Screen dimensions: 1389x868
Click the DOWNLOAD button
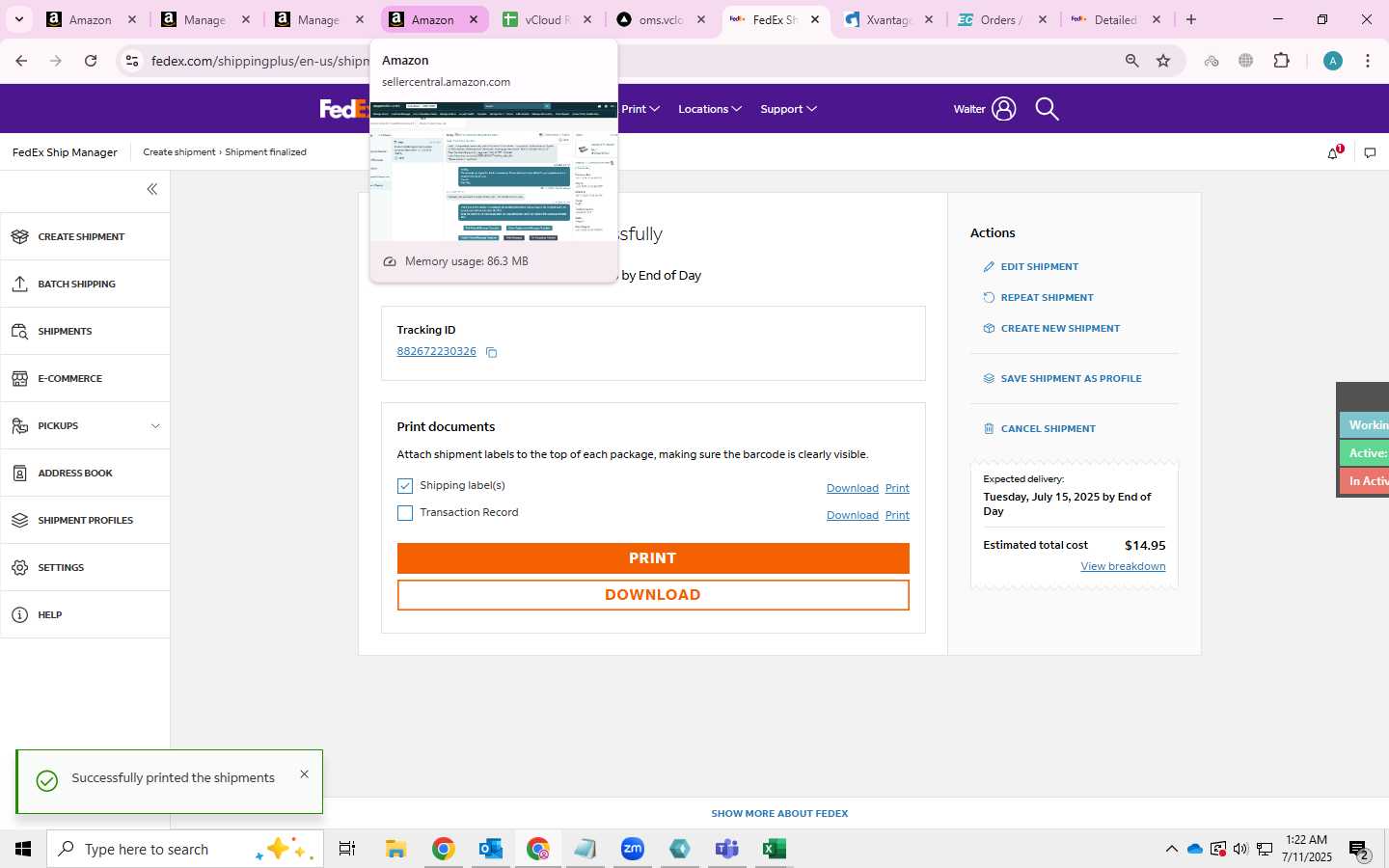click(x=653, y=595)
